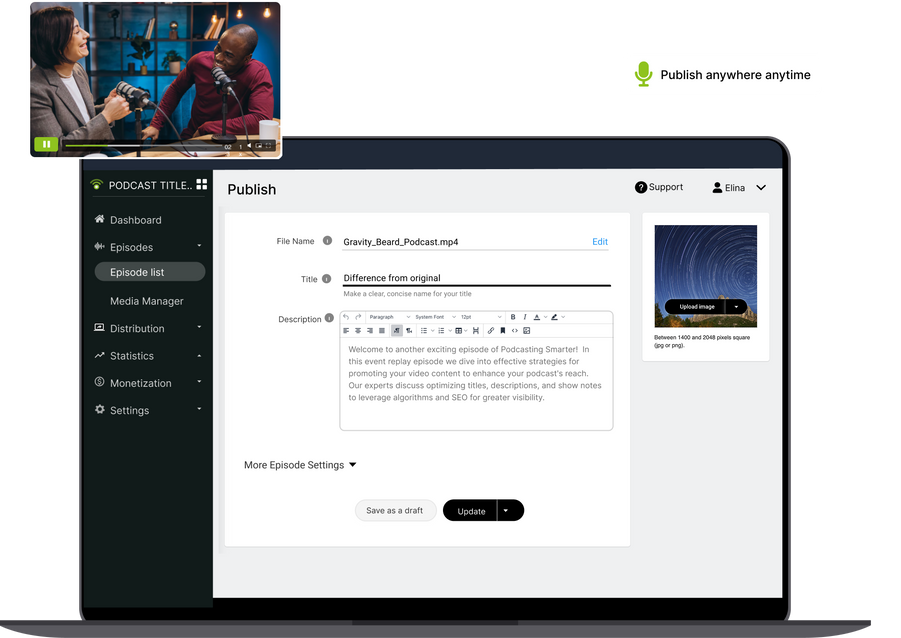
Task: Insert a link in the description
Action: (x=491, y=330)
